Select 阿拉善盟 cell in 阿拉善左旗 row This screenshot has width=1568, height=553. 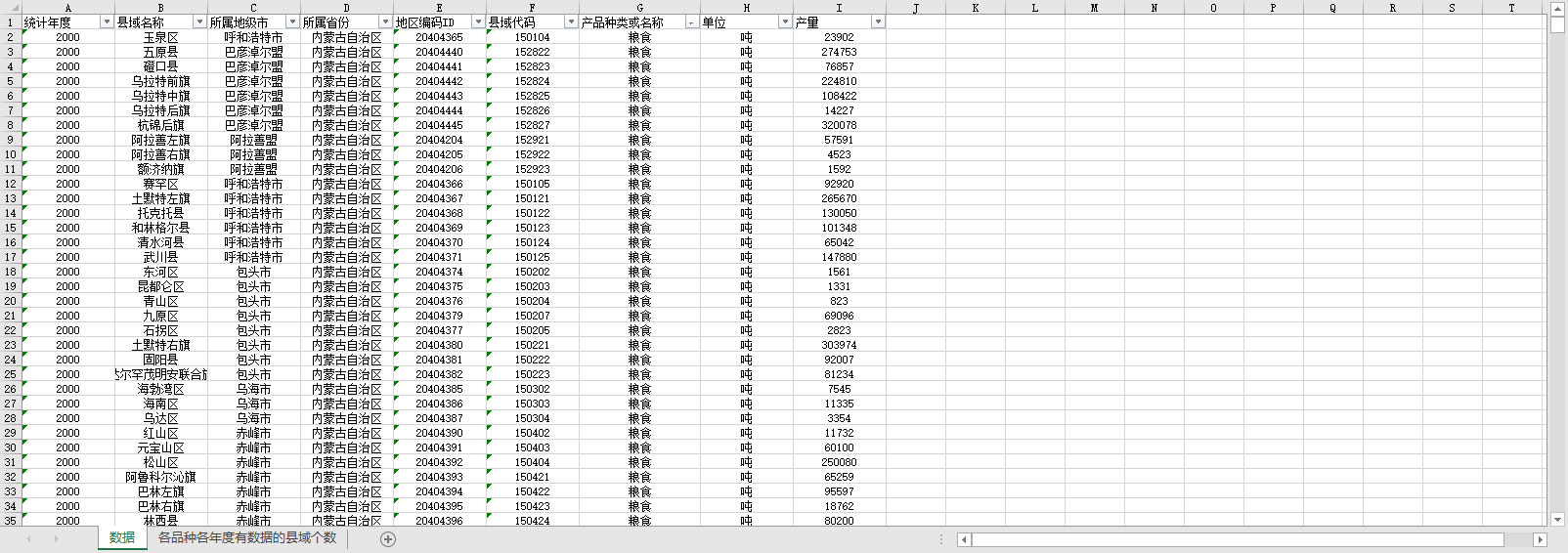253,140
